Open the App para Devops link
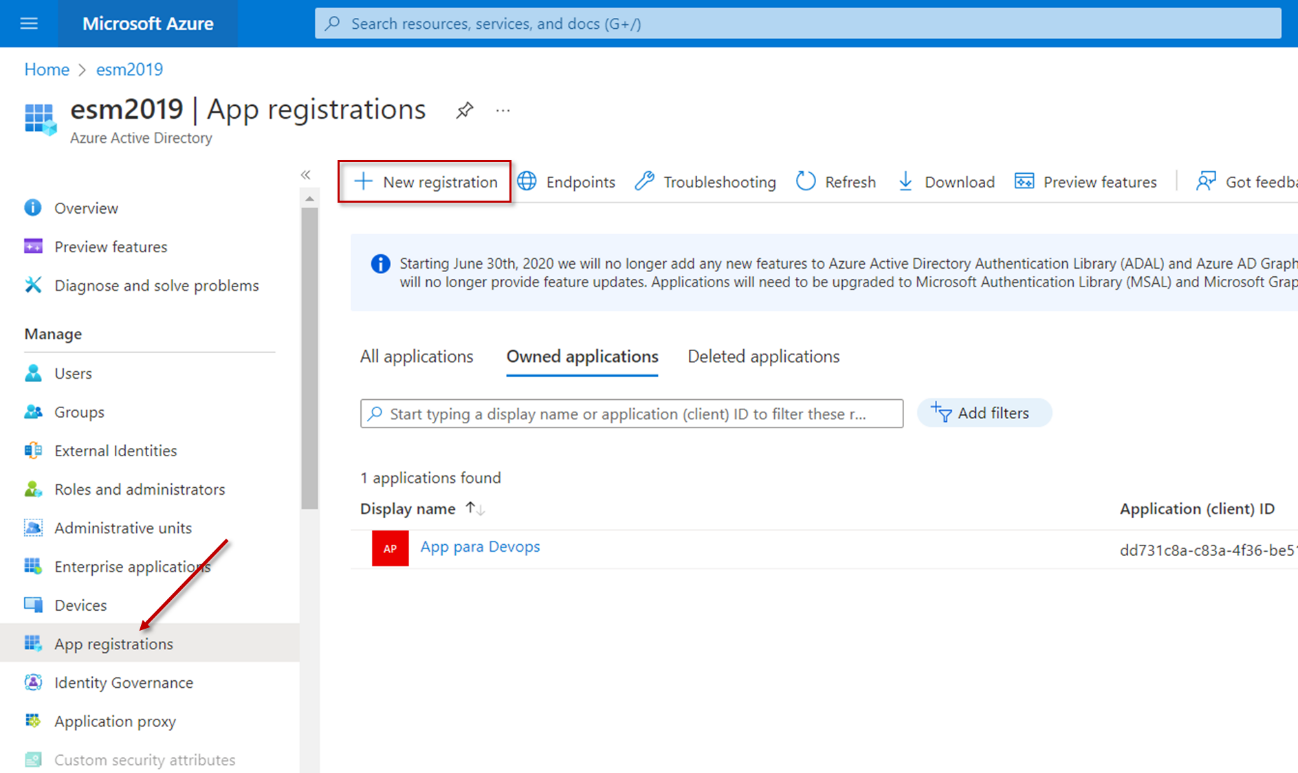Image resolution: width=1298 pixels, height=773 pixels. click(x=480, y=547)
